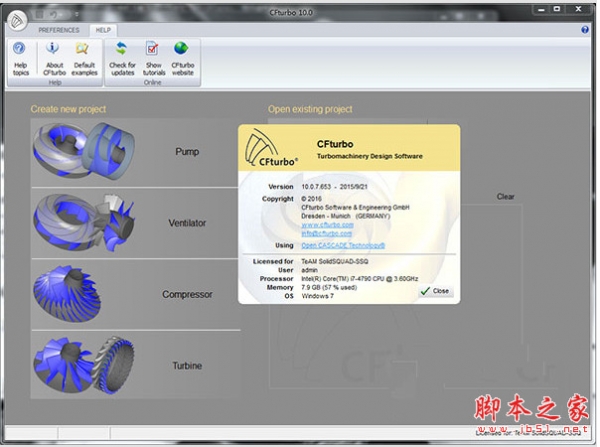Create a new Compressor project
This screenshot has width=600, height=447.
[x=135, y=294]
